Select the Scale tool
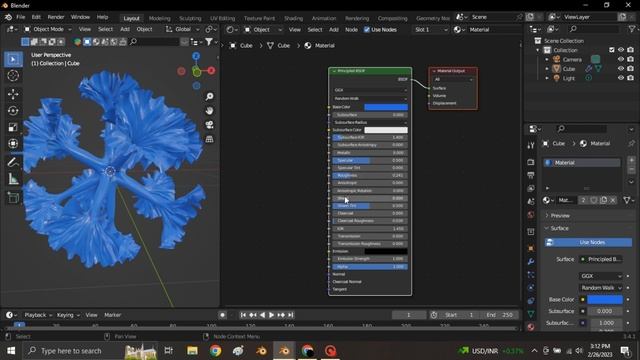Viewport: 640px width, 360px height. coord(13,127)
